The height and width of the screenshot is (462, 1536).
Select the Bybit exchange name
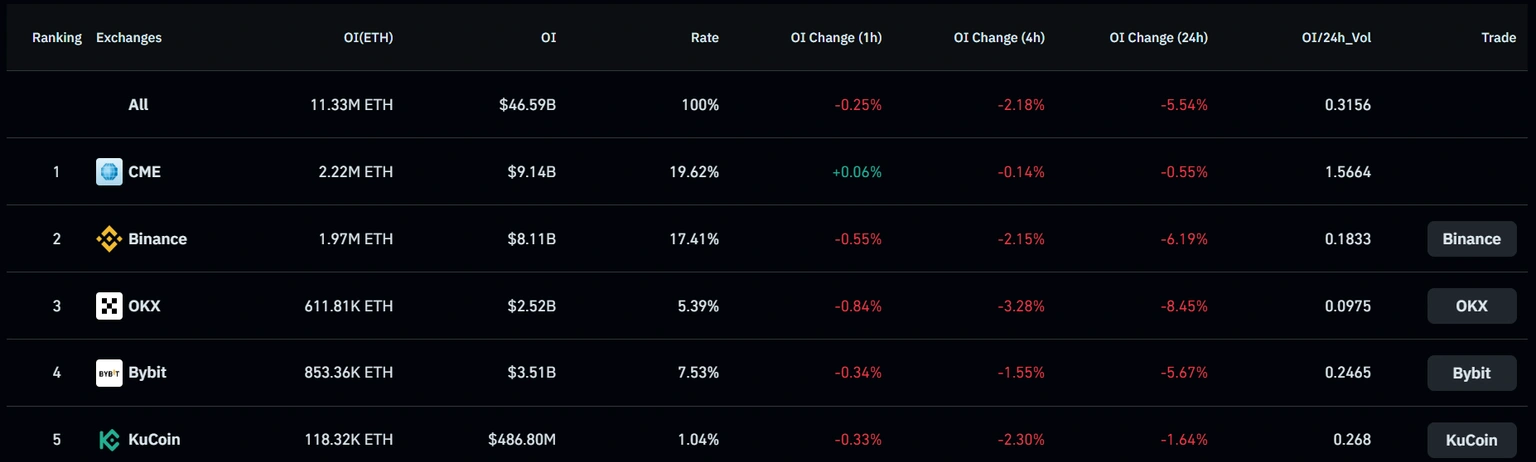pyautogui.click(x=147, y=373)
